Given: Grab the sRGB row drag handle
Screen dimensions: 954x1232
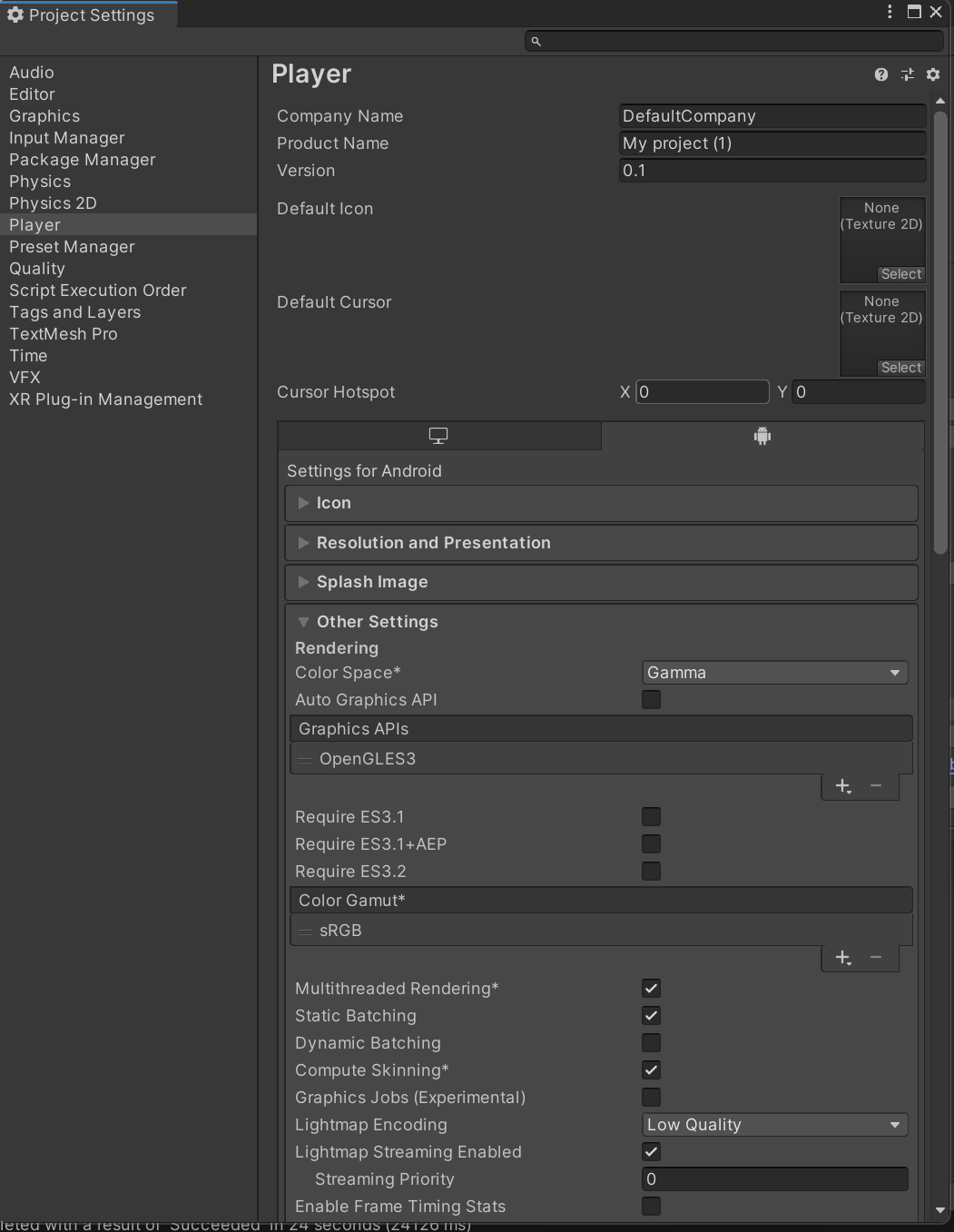Looking at the screenshot, I should 305,931.
